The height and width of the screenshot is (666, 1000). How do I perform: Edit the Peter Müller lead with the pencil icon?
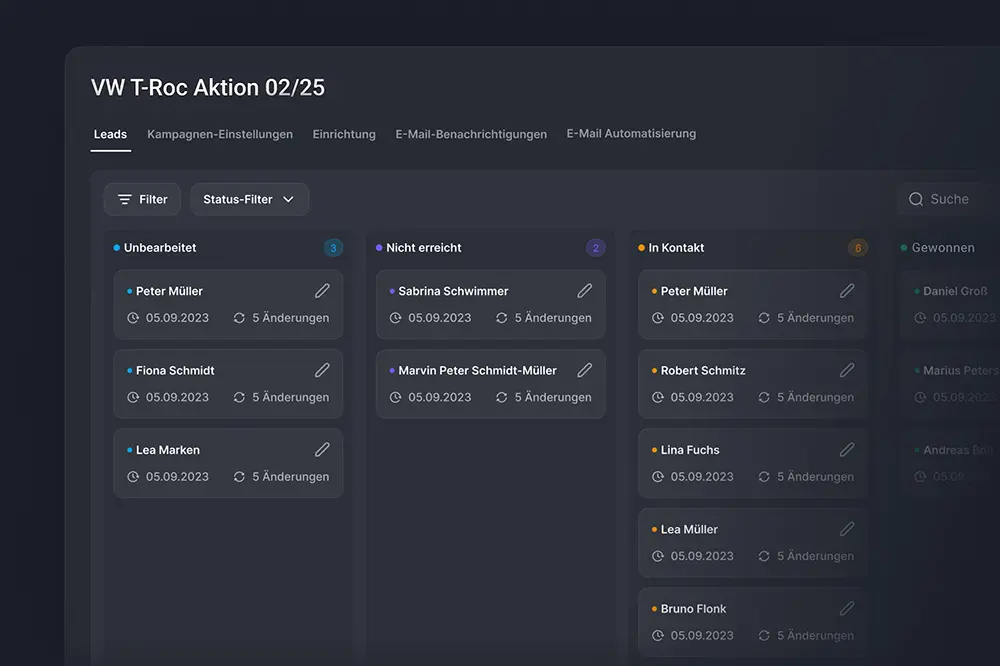coord(322,290)
